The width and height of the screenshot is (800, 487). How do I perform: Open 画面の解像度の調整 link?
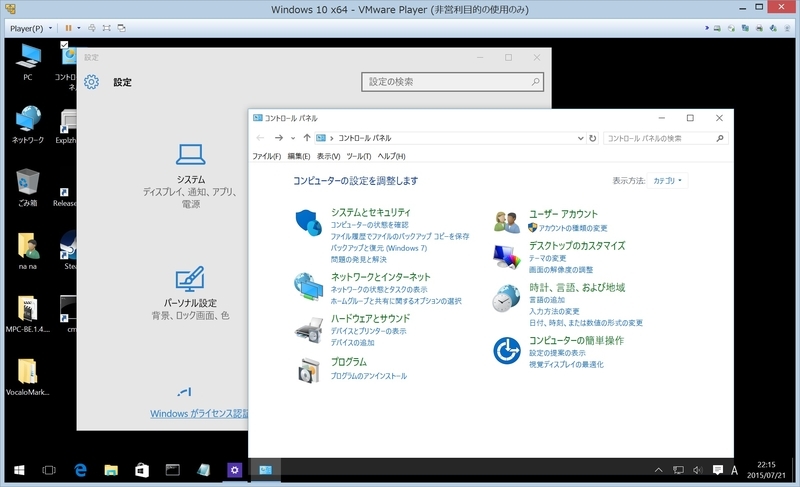click(561, 269)
